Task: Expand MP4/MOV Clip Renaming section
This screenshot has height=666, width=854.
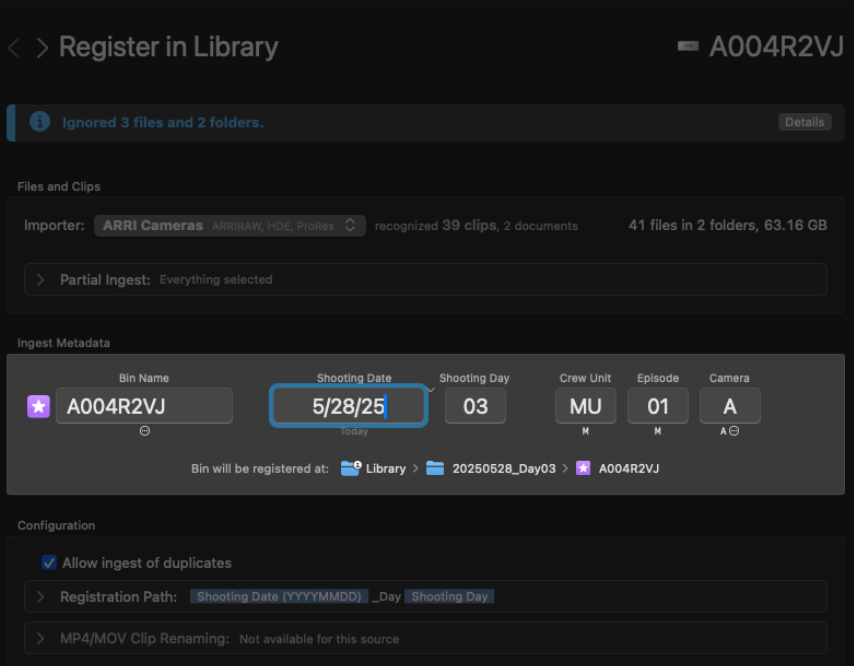Action: 40,638
